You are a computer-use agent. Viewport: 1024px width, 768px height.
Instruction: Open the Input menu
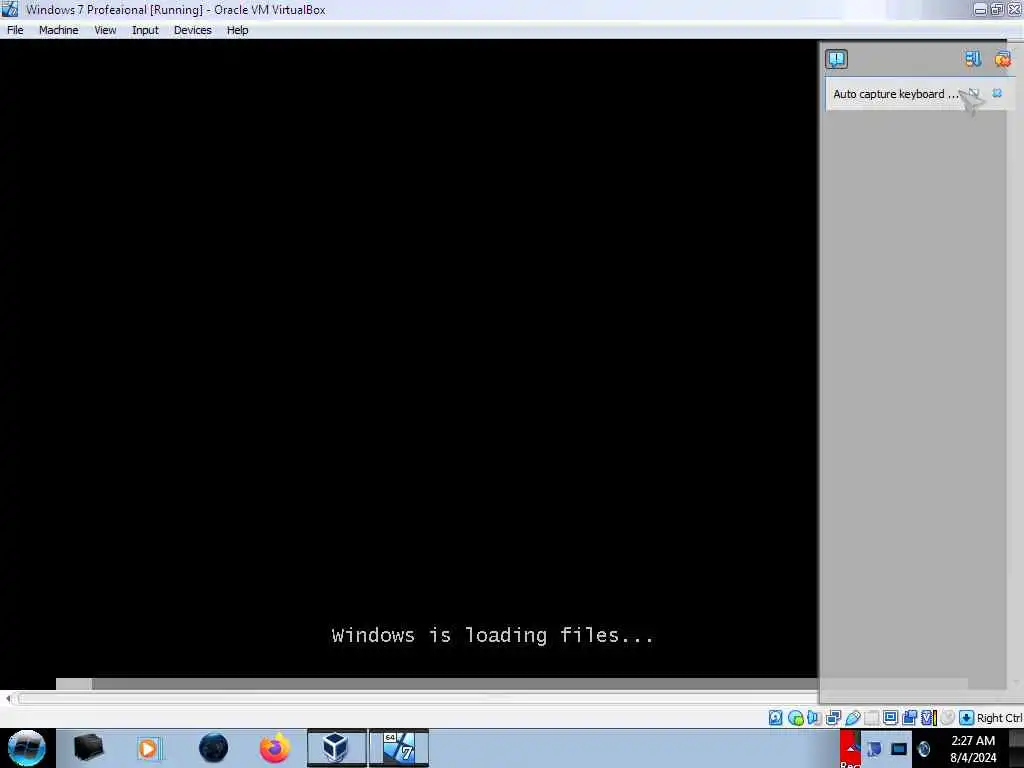point(145,30)
